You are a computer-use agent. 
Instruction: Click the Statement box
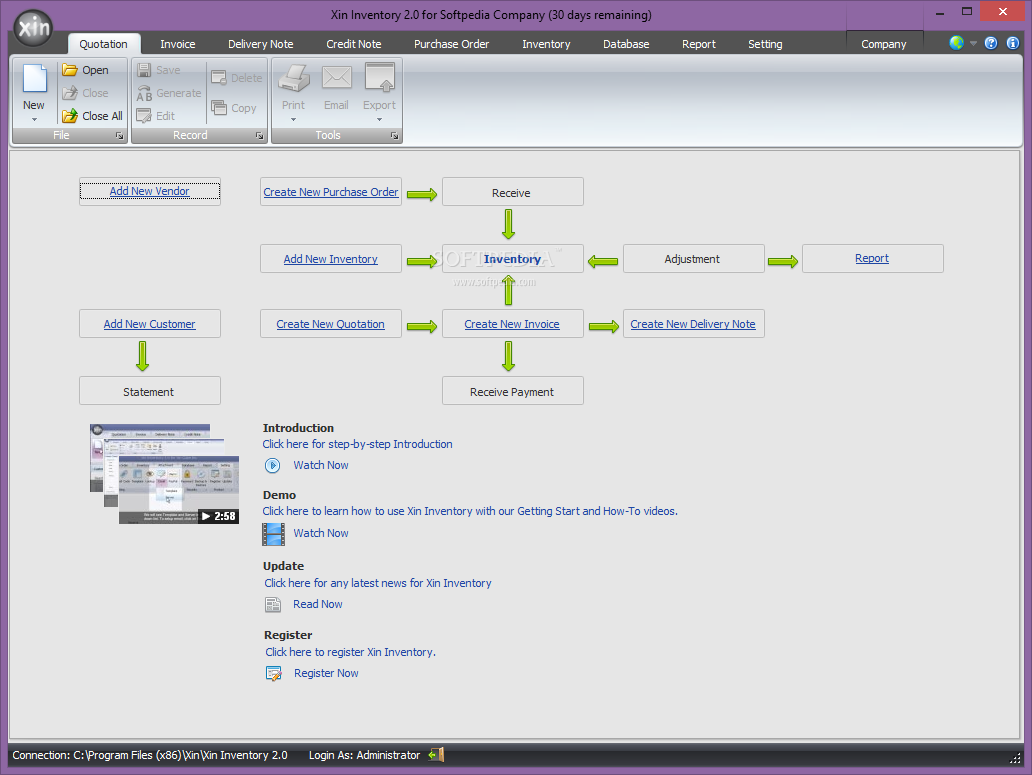click(x=149, y=391)
